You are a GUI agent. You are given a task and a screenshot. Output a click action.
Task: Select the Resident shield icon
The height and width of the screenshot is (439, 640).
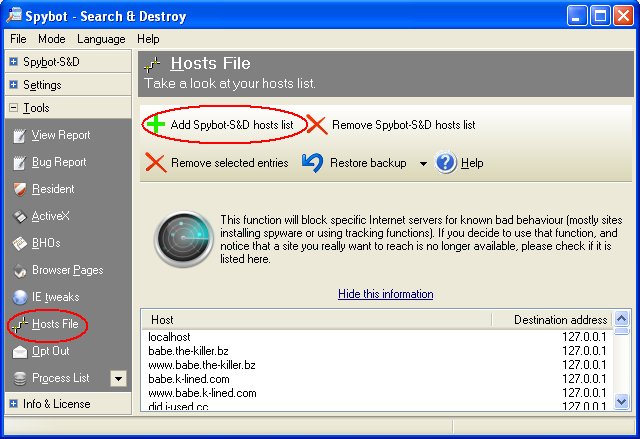point(19,190)
